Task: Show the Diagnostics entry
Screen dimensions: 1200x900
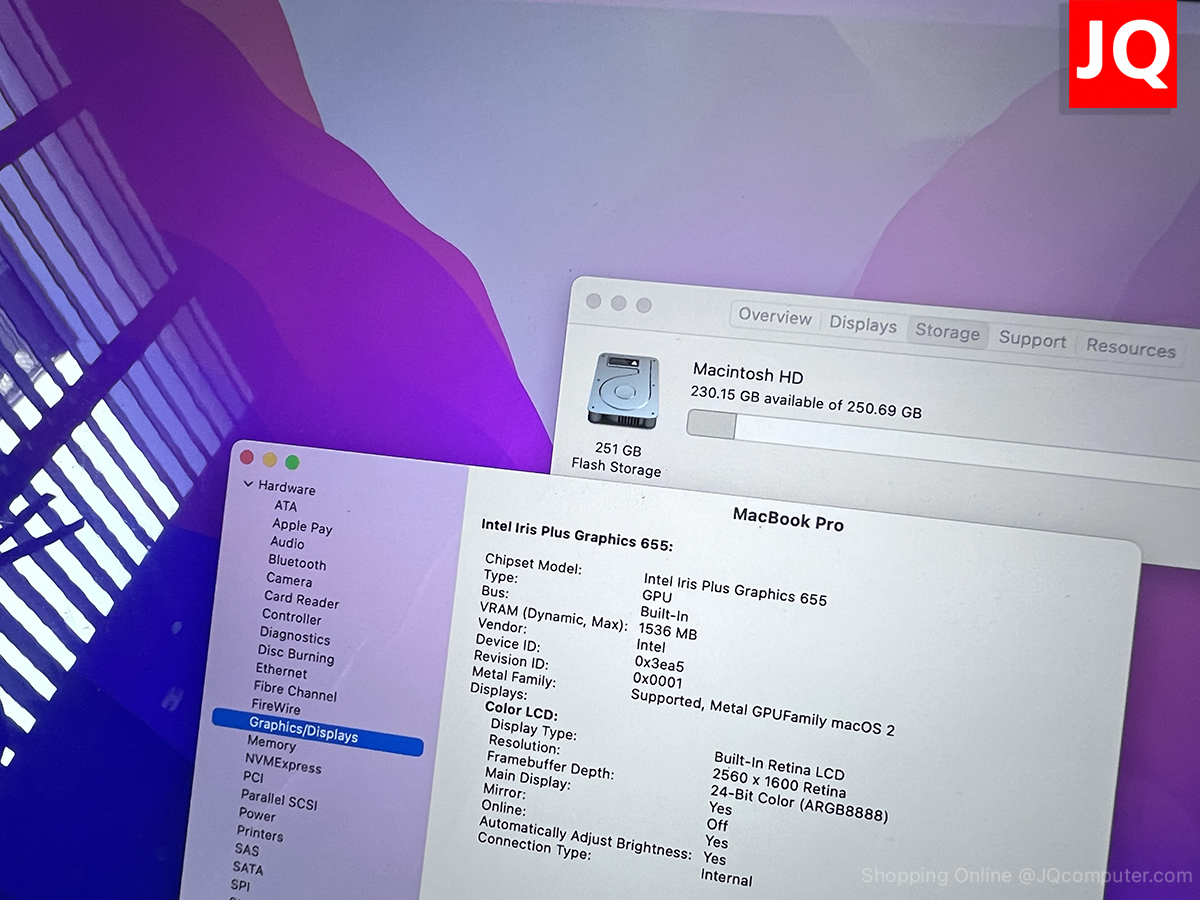Action: click(x=294, y=636)
